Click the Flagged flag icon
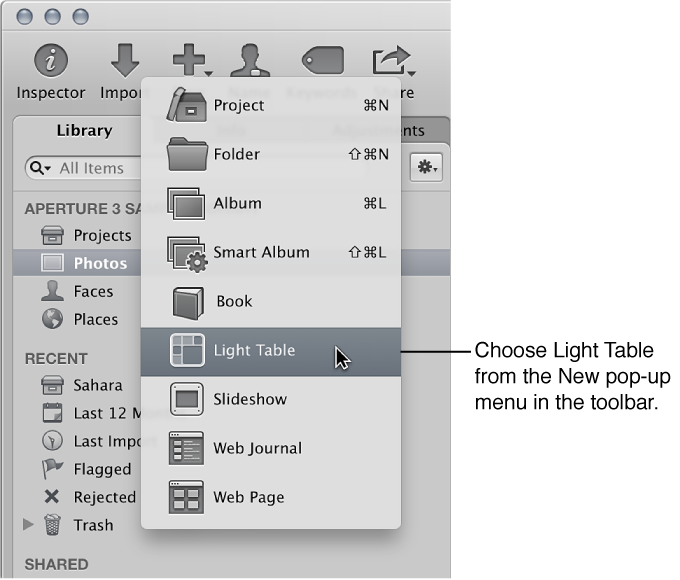Screen dimensions: 680x580 pos(52,469)
